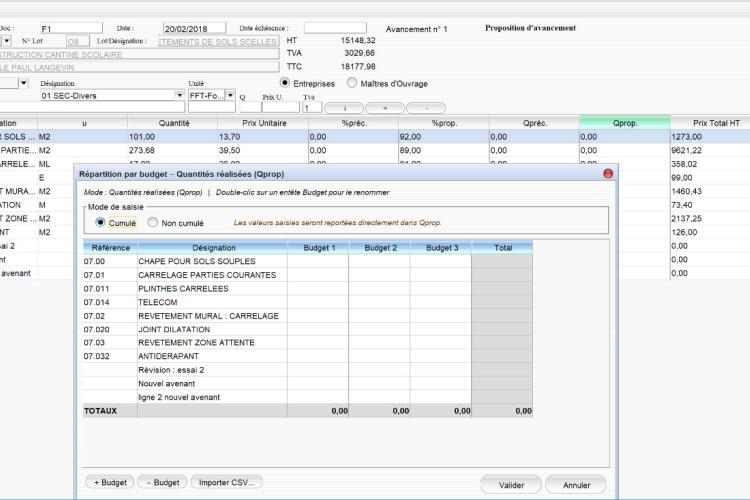Select row PLINTHES CARRELEES
750x500 pixels.
click(308, 289)
